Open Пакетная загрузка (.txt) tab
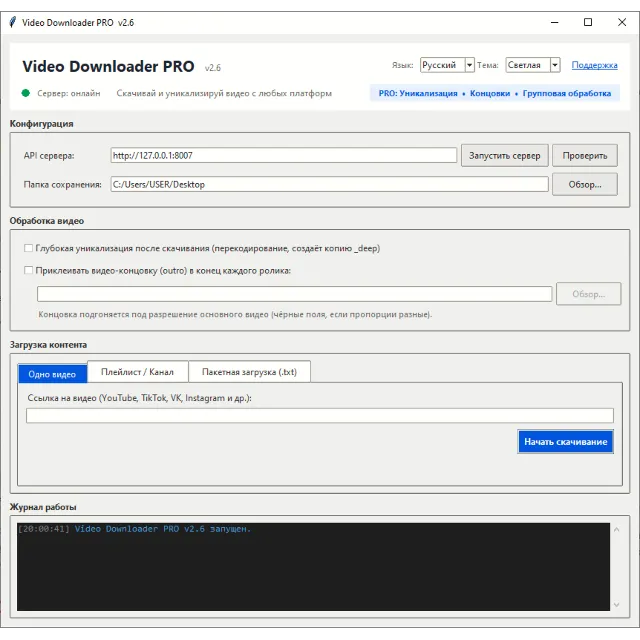Image resolution: width=640 pixels, height=640 pixels. point(249,372)
